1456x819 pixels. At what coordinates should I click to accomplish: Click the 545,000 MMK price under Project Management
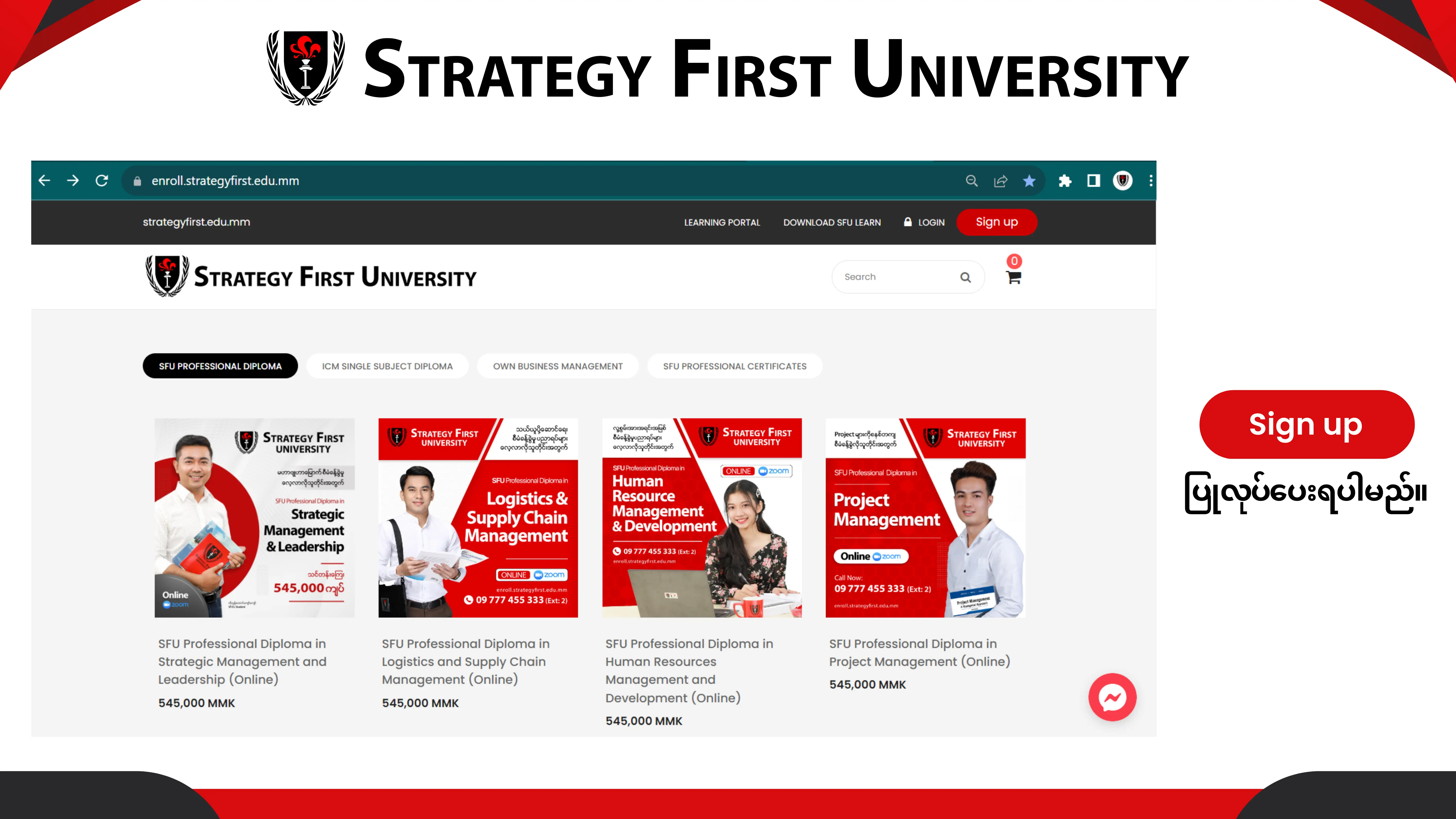(x=868, y=685)
